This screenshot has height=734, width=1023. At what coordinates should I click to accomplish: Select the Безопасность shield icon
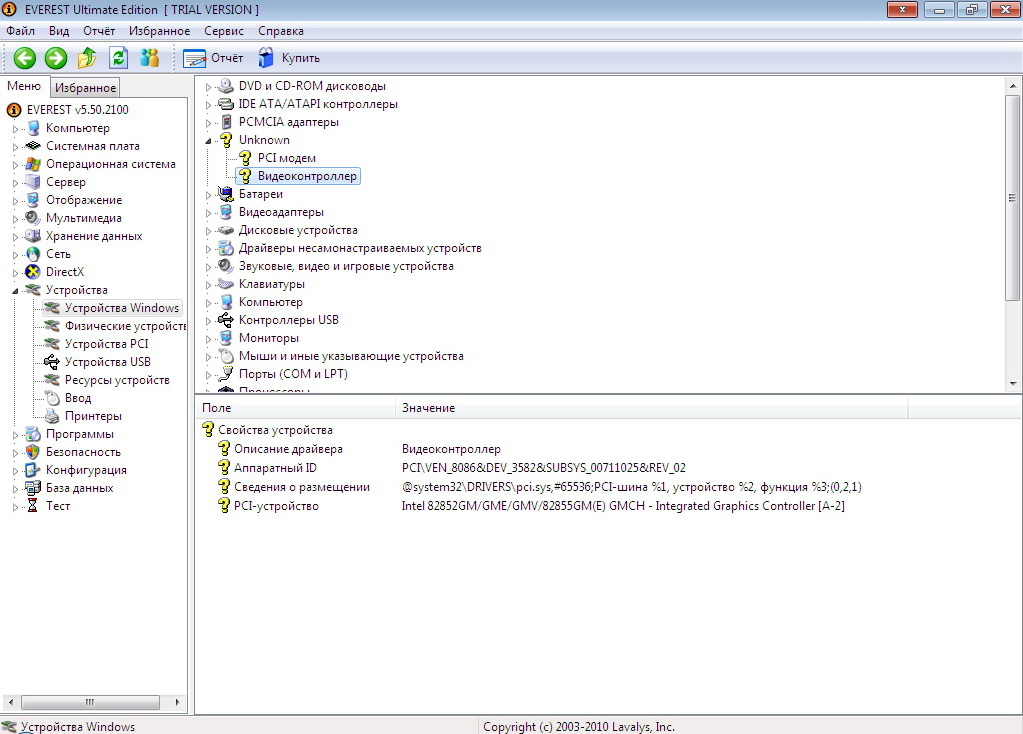tap(33, 451)
